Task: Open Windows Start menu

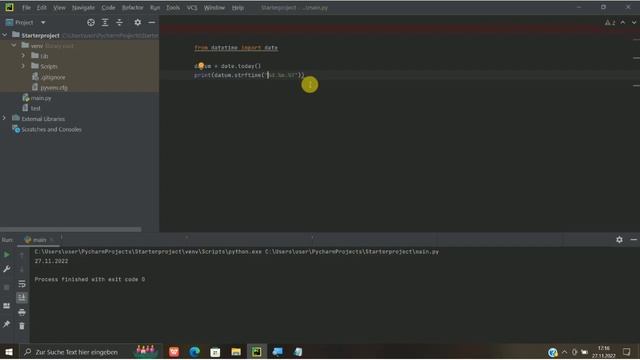Action: click(x=9, y=352)
